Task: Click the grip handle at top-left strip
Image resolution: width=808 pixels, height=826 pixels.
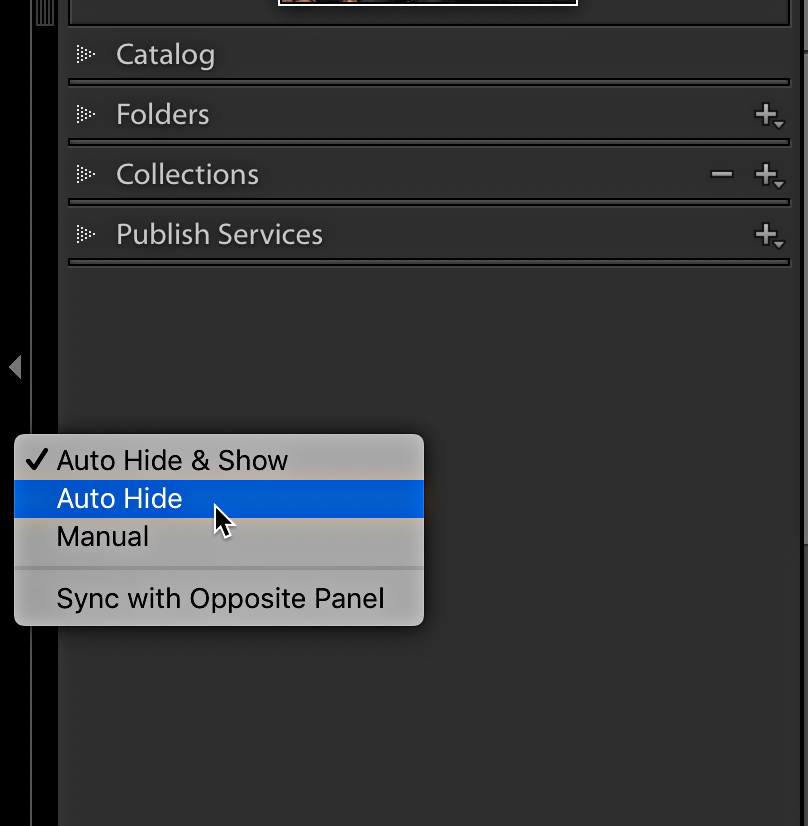Action: [x=45, y=13]
